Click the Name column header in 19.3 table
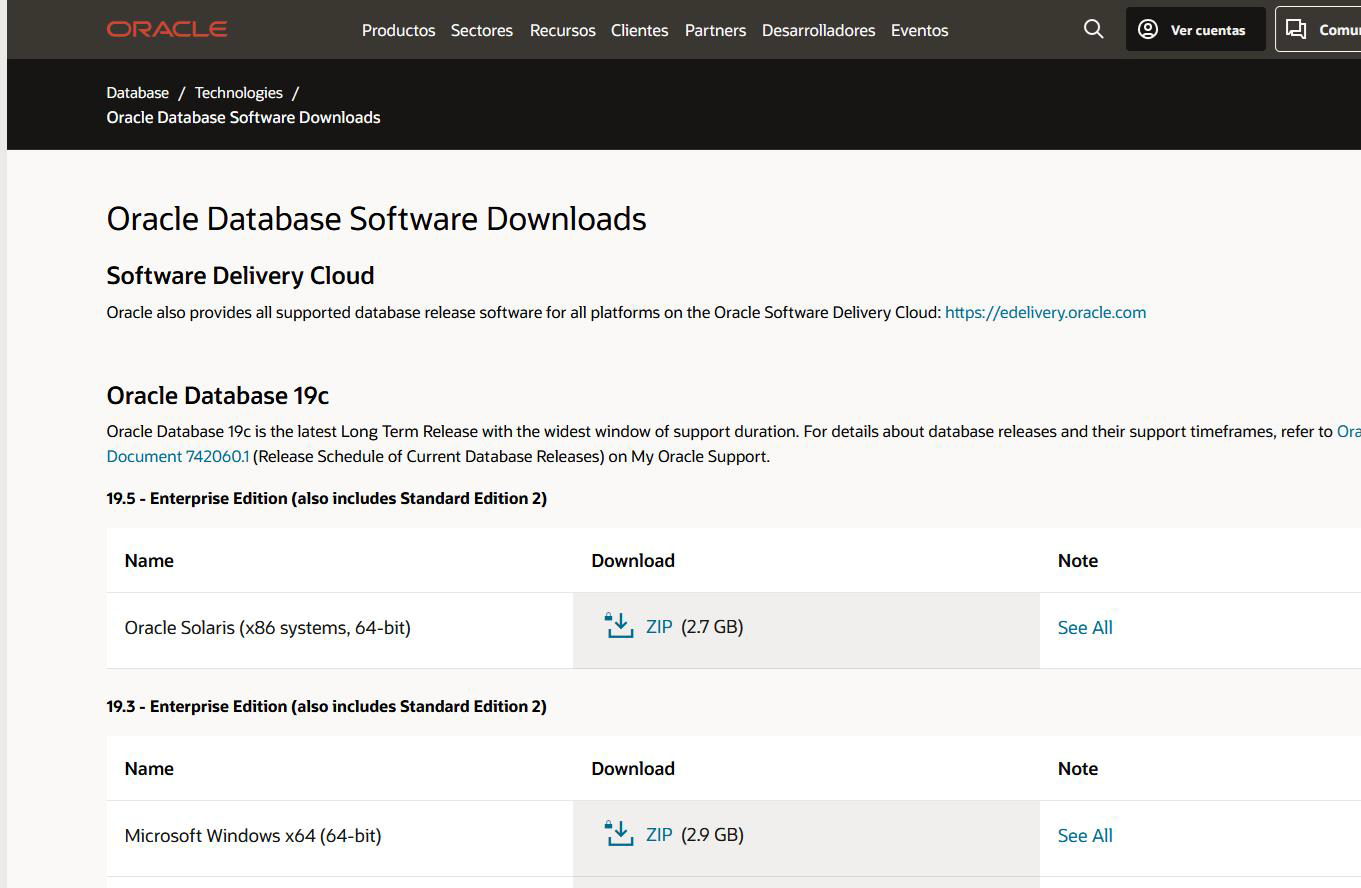1361x888 pixels. (x=149, y=768)
